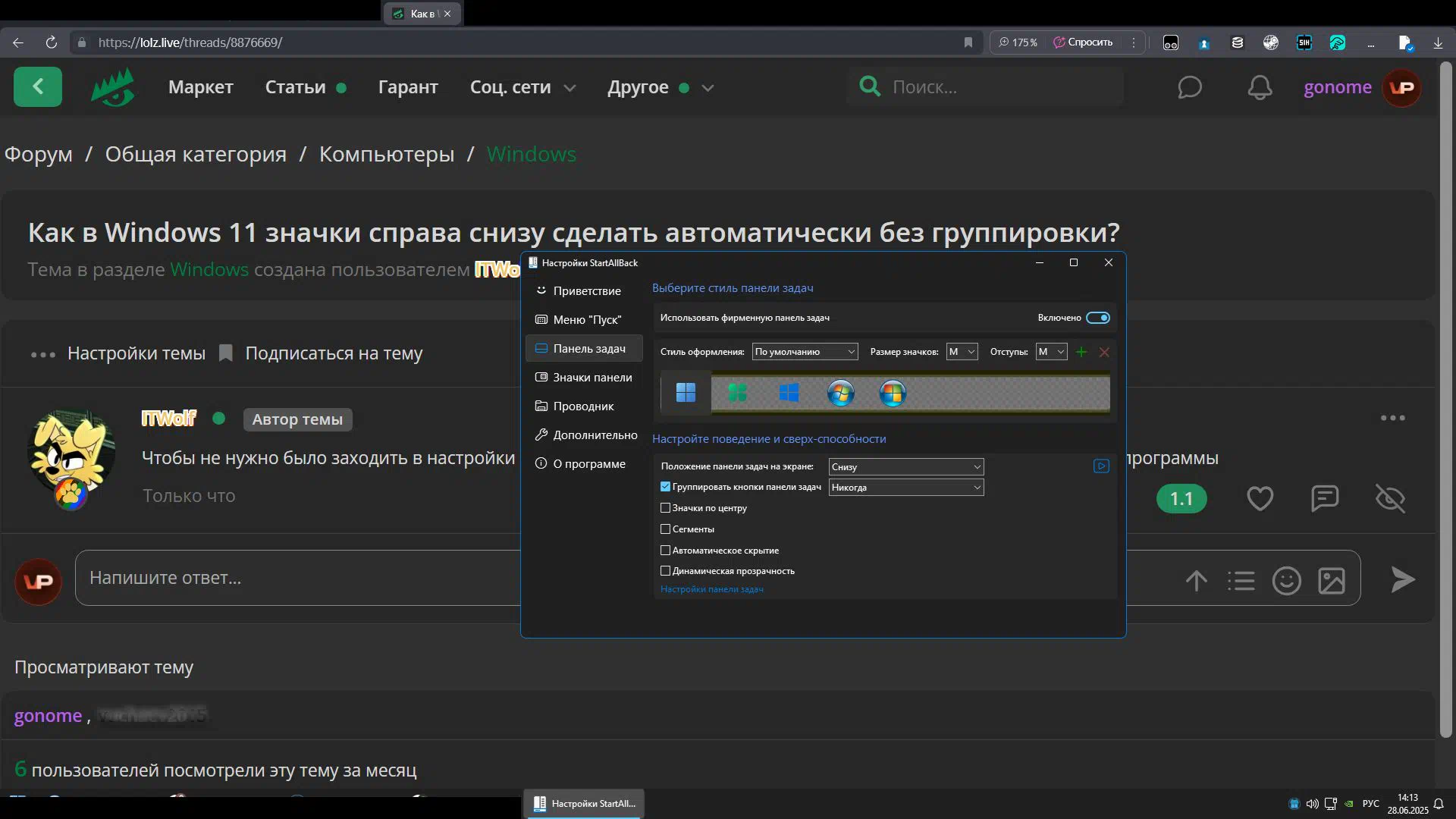Hide post with crossed-eye icon
The image size is (1456, 819).
point(1390,498)
